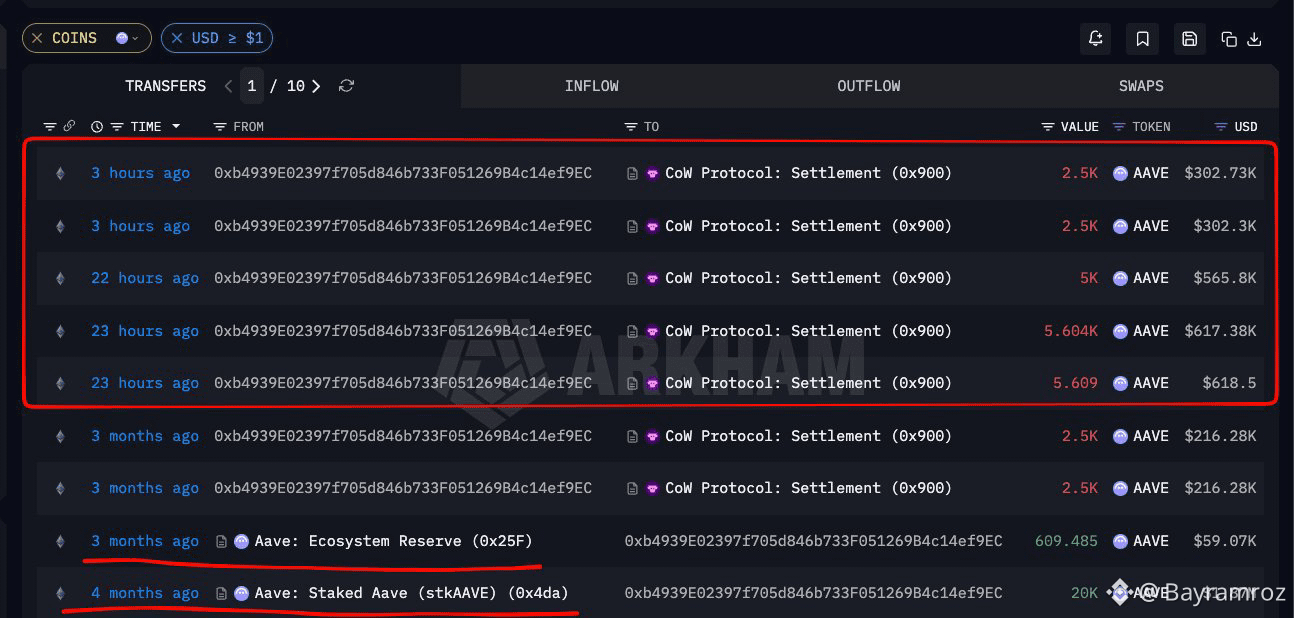This screenshot has height=618, width=1294.
Task: Open the '3 hours ago' link for $302.3K transfer
Action: pyautogui.click(x=140, y=226)
